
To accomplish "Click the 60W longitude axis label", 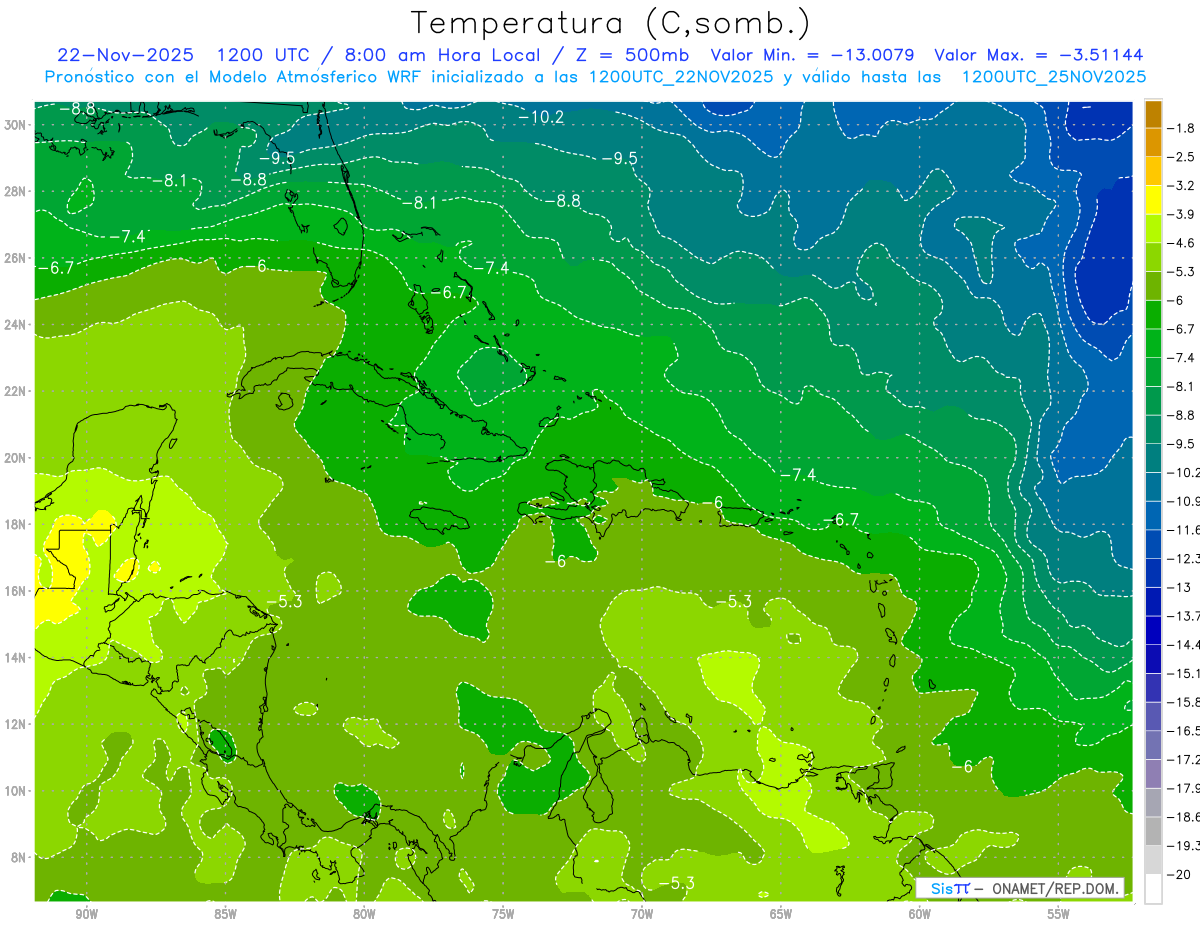I will (x=920, y=914).
